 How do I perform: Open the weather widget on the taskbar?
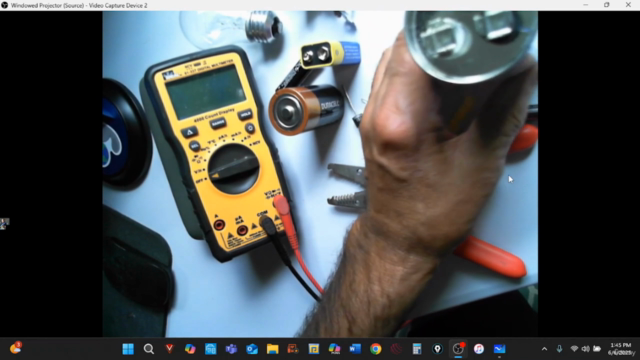(x=16, y=348)
